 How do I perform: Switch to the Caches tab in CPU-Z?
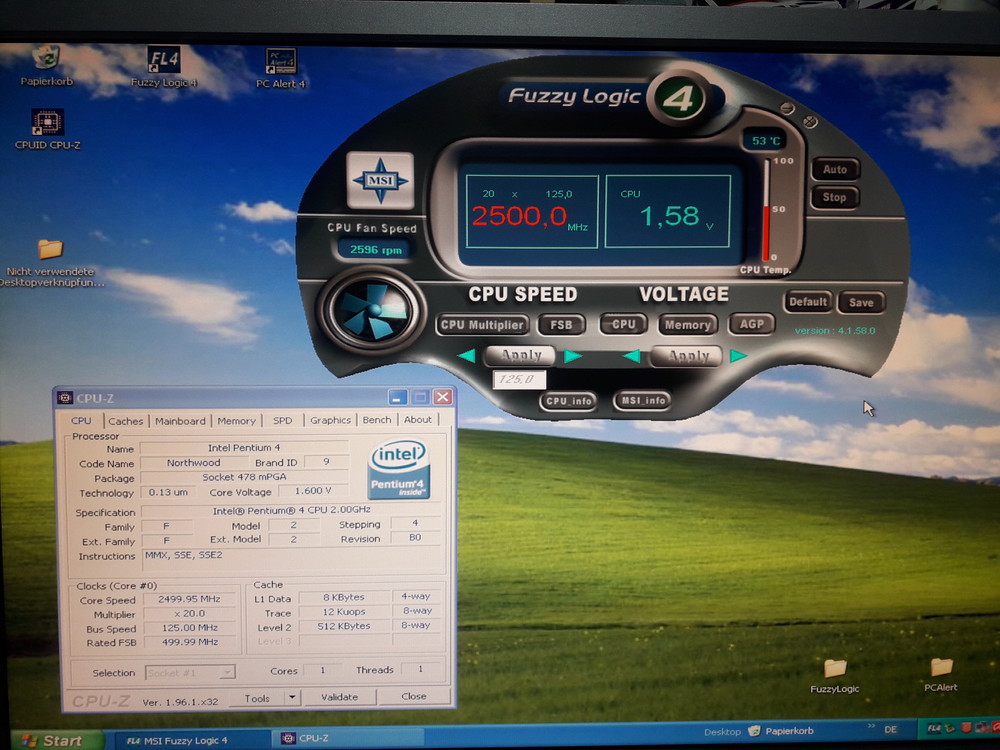[125, 421]
